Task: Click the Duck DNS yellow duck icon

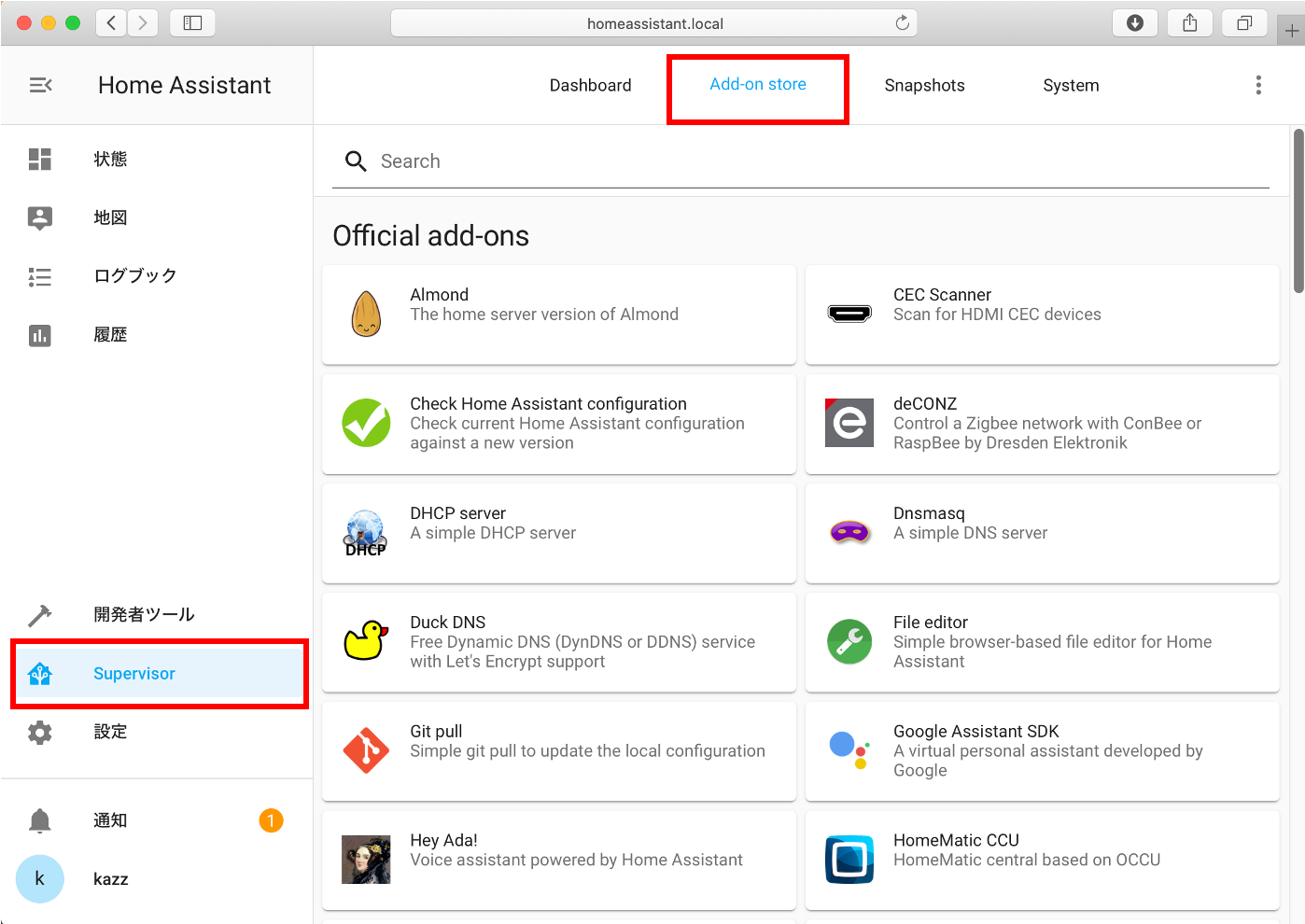Action: [x=366, y=641]
